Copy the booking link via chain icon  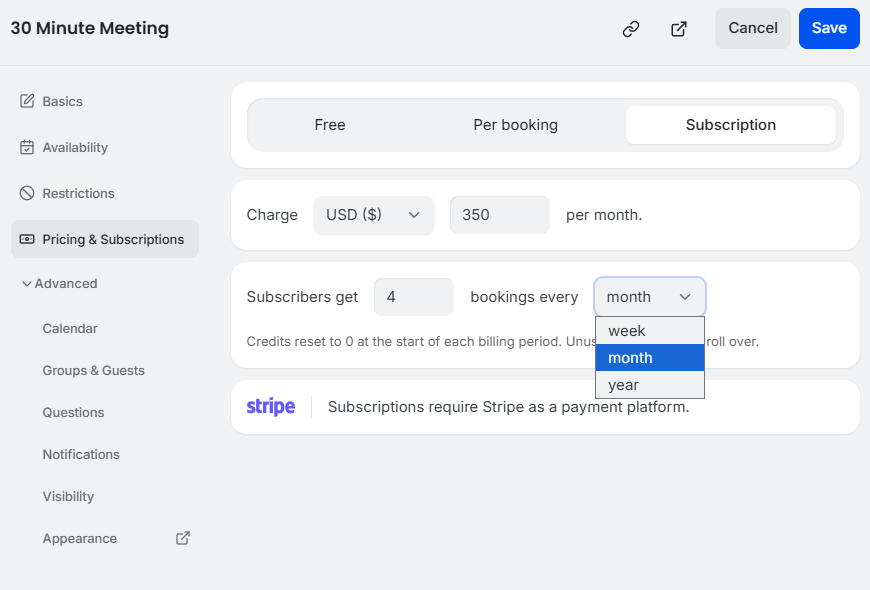(631, 28)
